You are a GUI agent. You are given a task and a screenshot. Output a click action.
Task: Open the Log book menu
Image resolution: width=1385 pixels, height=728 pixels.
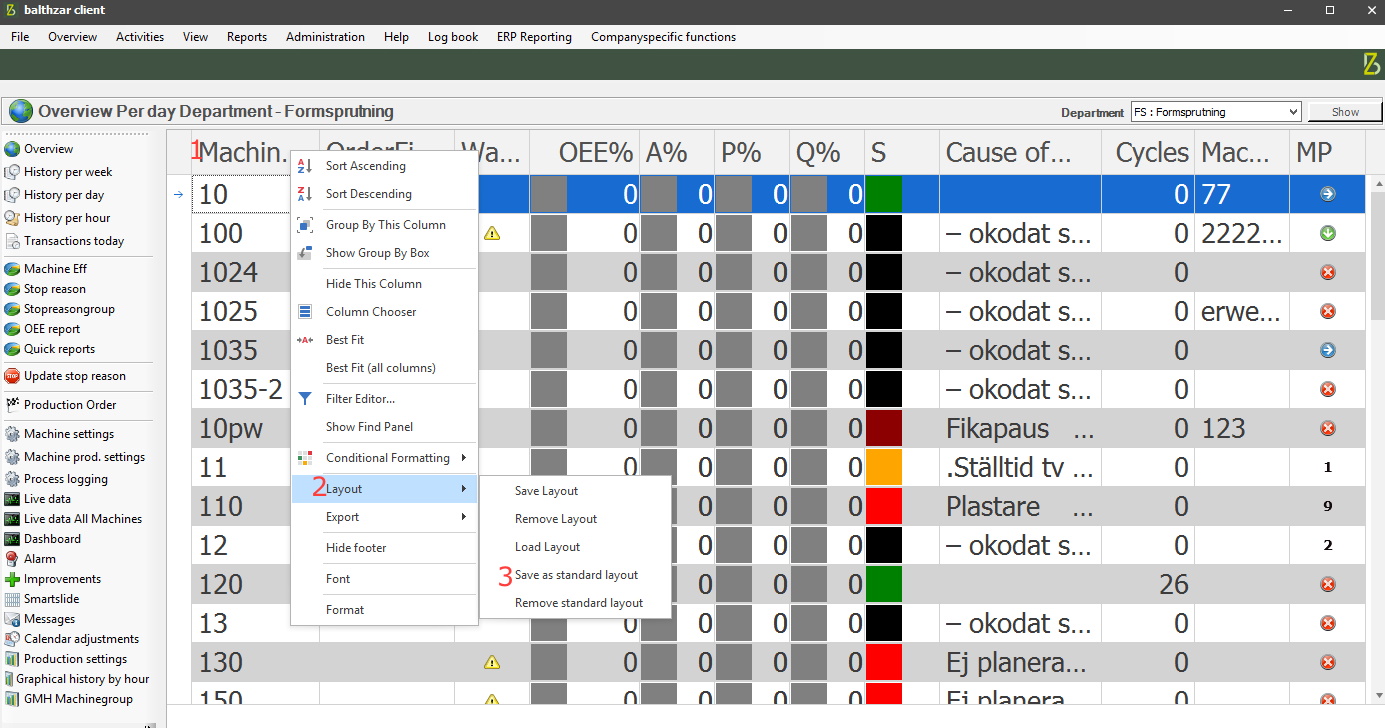[453, 37]
